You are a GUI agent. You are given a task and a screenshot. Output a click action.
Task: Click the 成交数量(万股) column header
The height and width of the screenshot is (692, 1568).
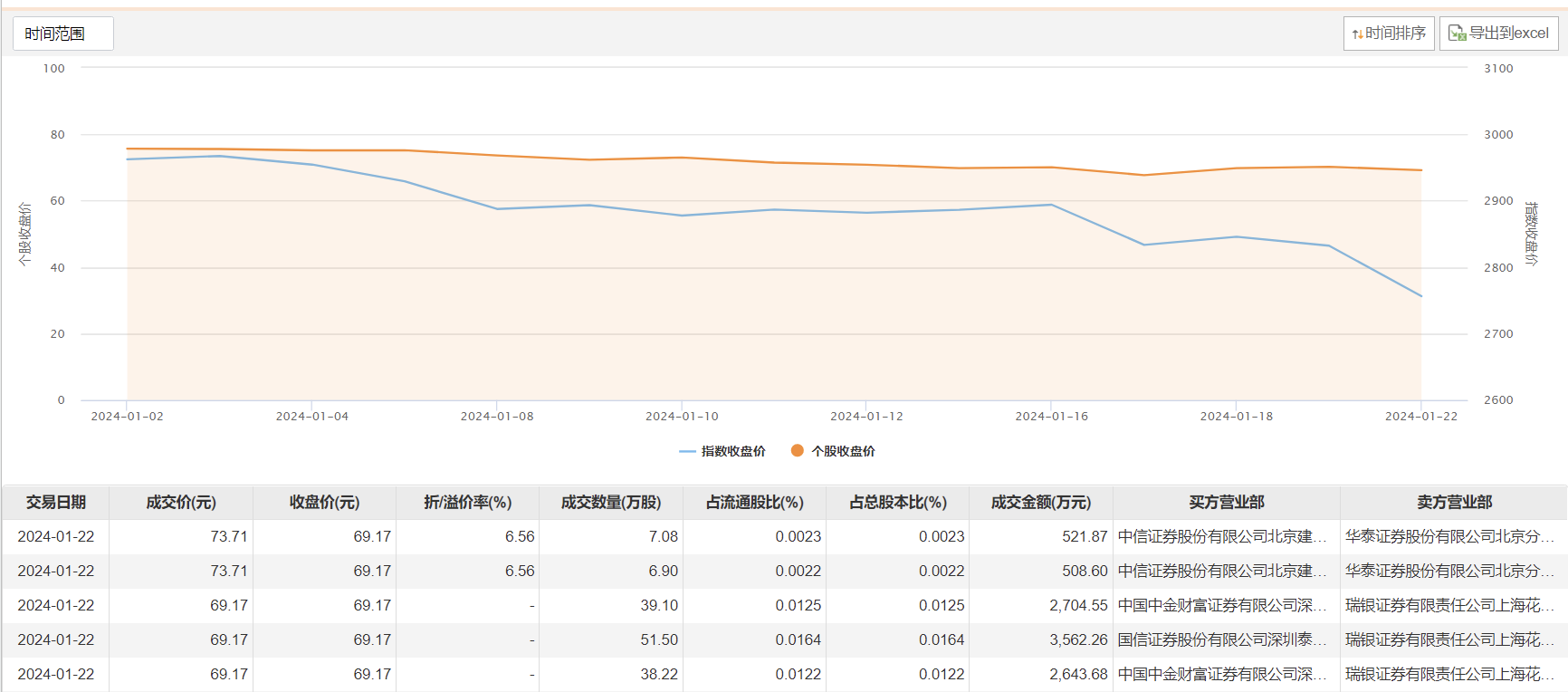[x=611, y=502]
